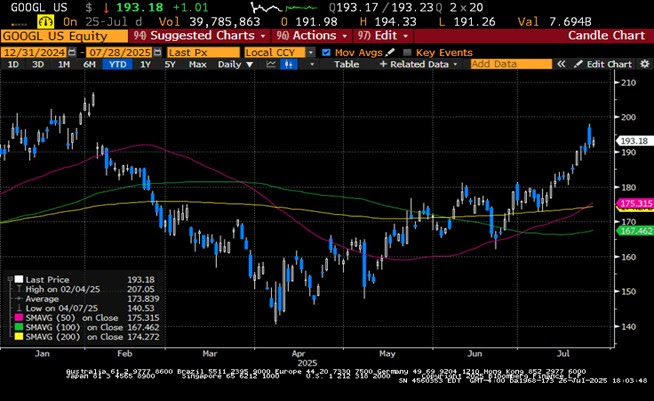Screen dimensions: 654x401
Task: Select the 1D range tab
Action: (x=13, y=64)
